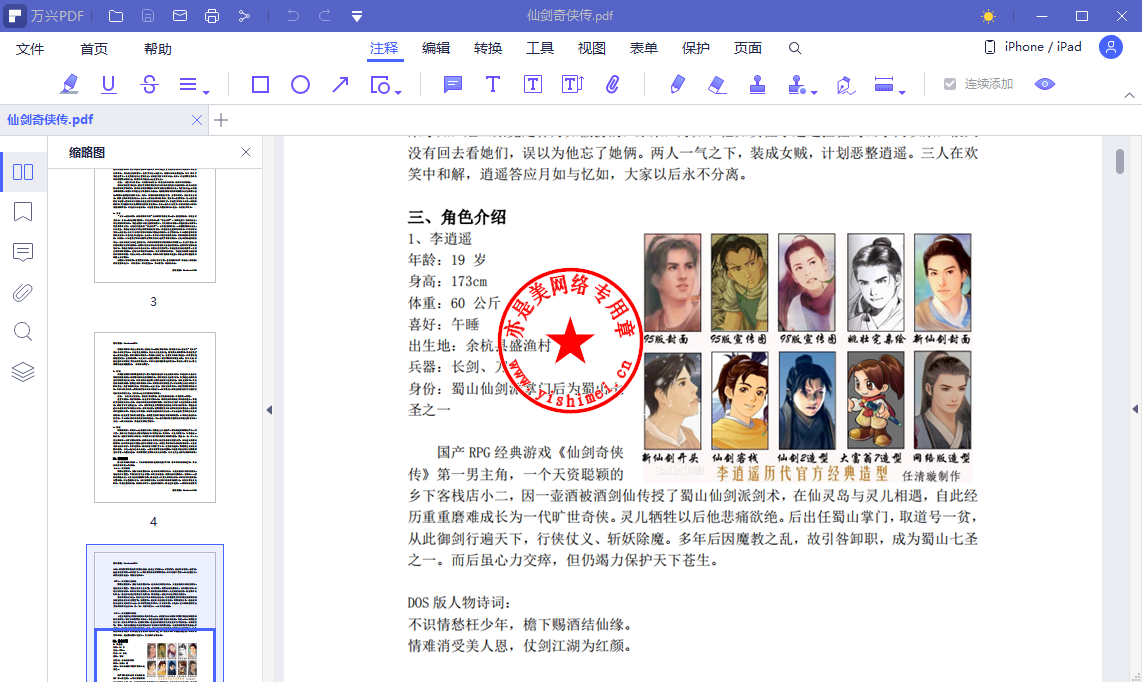Switch the theme using the sun icon
This screenshot has height=682, width=1142.
pyautogui.click(x=988, y=16)
